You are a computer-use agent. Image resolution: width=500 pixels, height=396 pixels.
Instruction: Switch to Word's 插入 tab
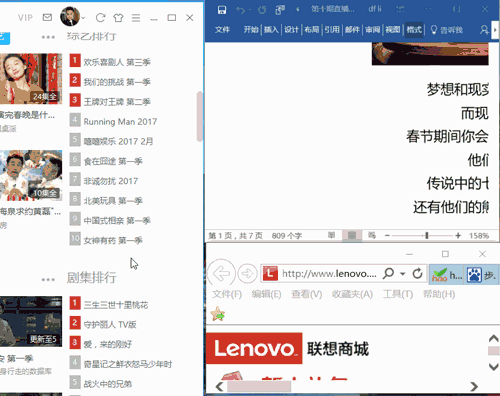point(271,30)
